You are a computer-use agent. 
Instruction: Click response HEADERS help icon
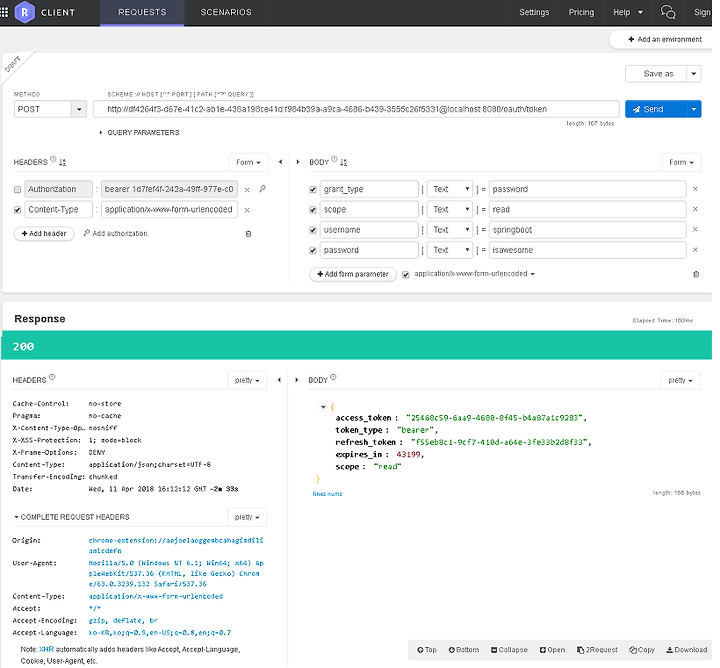point(52,377)
